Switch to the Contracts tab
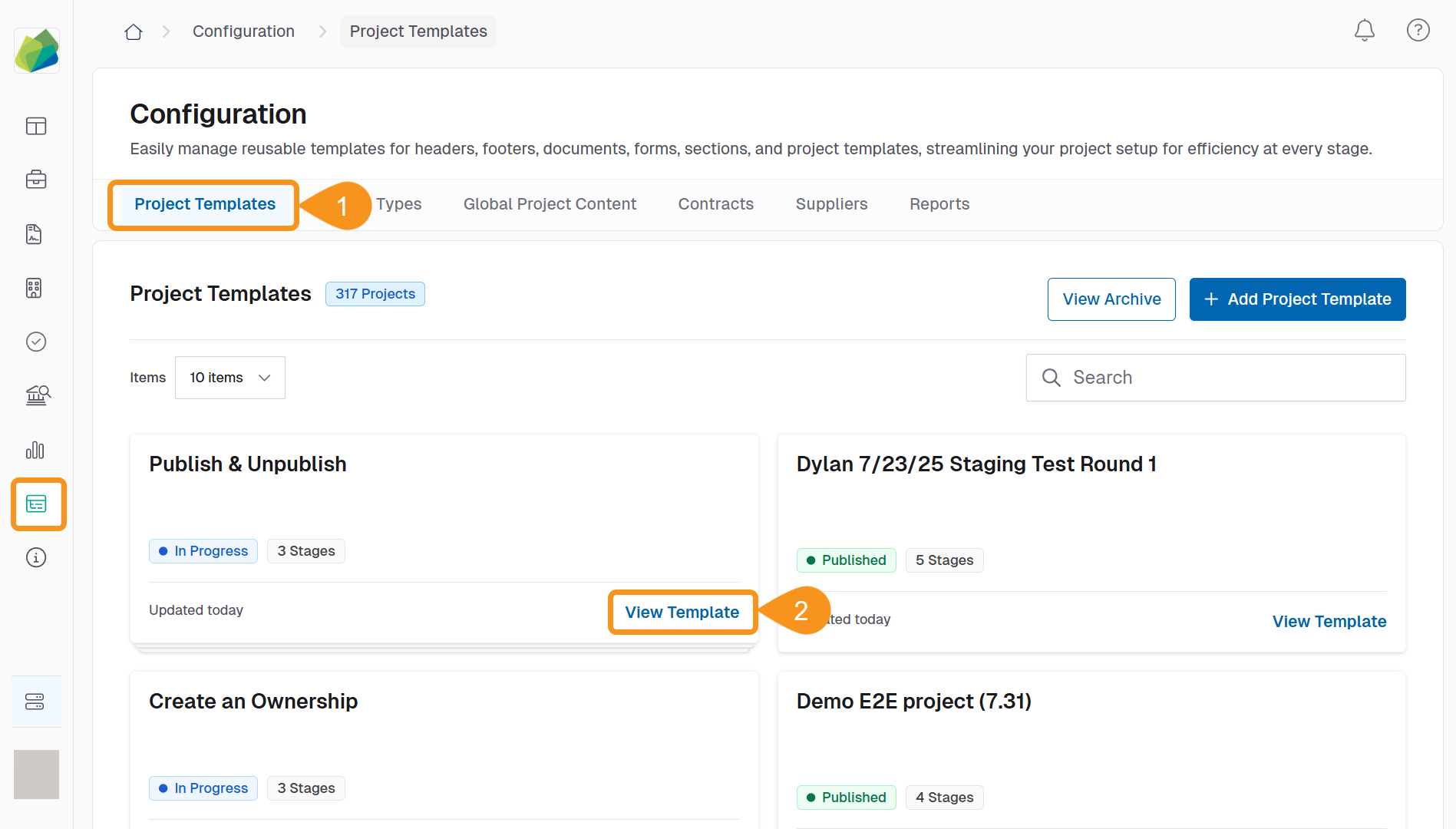 coord(715,204)
